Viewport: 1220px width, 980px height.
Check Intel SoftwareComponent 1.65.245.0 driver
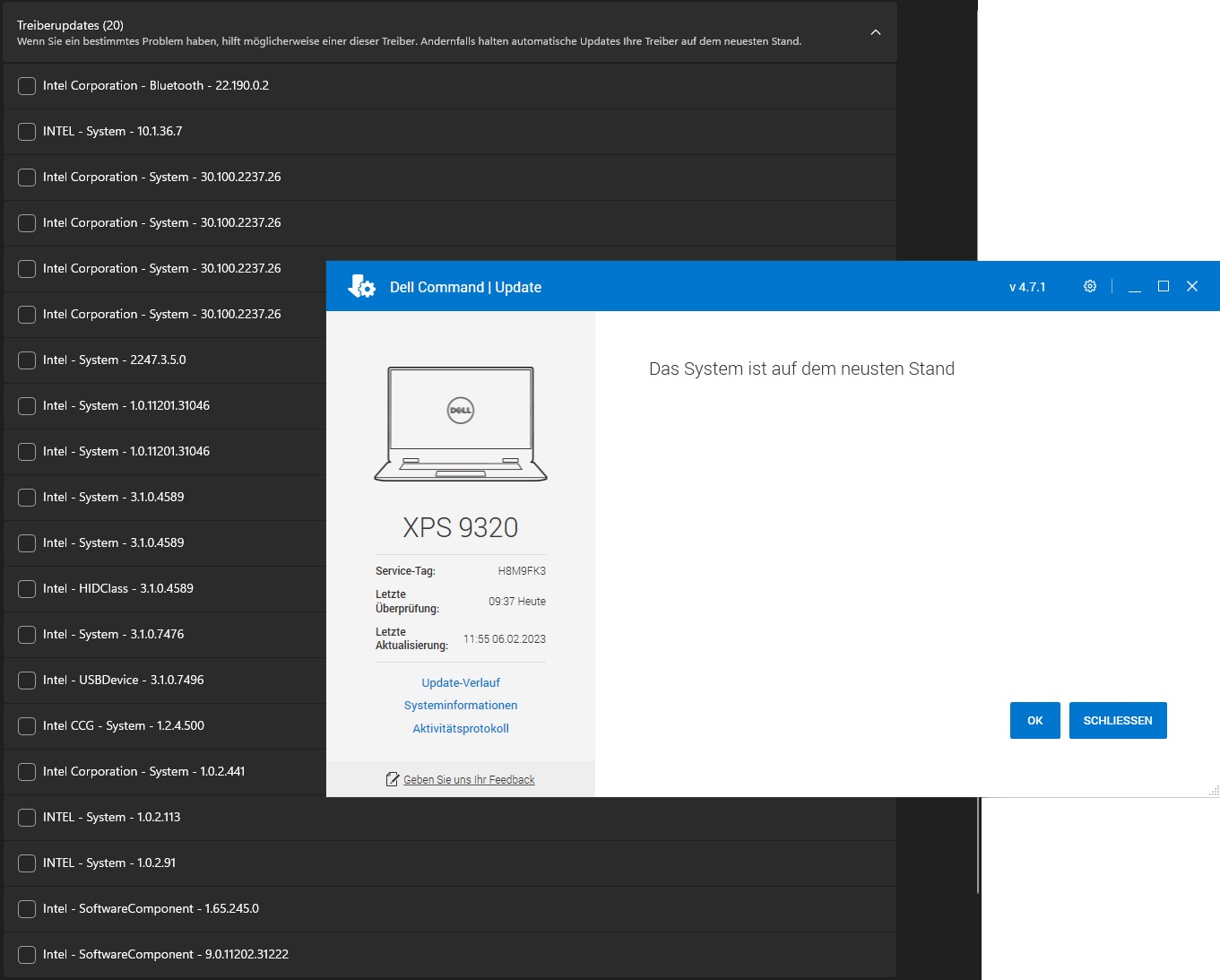point(27,909)
